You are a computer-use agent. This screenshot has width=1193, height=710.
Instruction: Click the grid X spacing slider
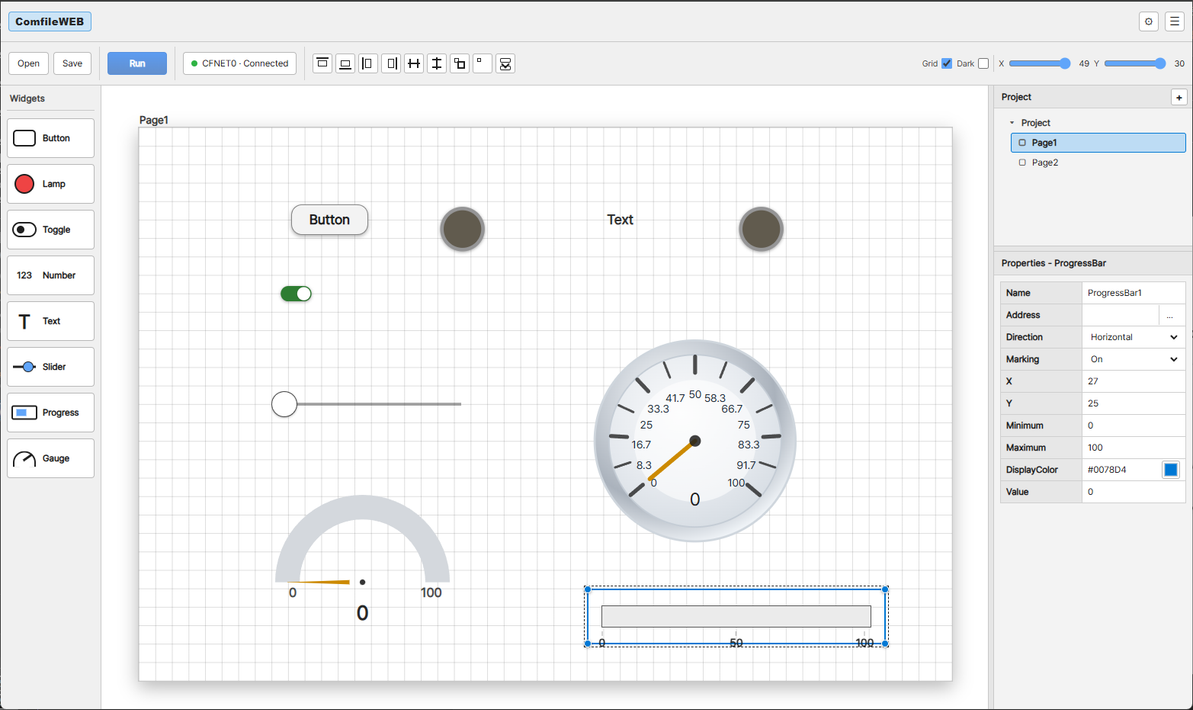coord(1039,63)
